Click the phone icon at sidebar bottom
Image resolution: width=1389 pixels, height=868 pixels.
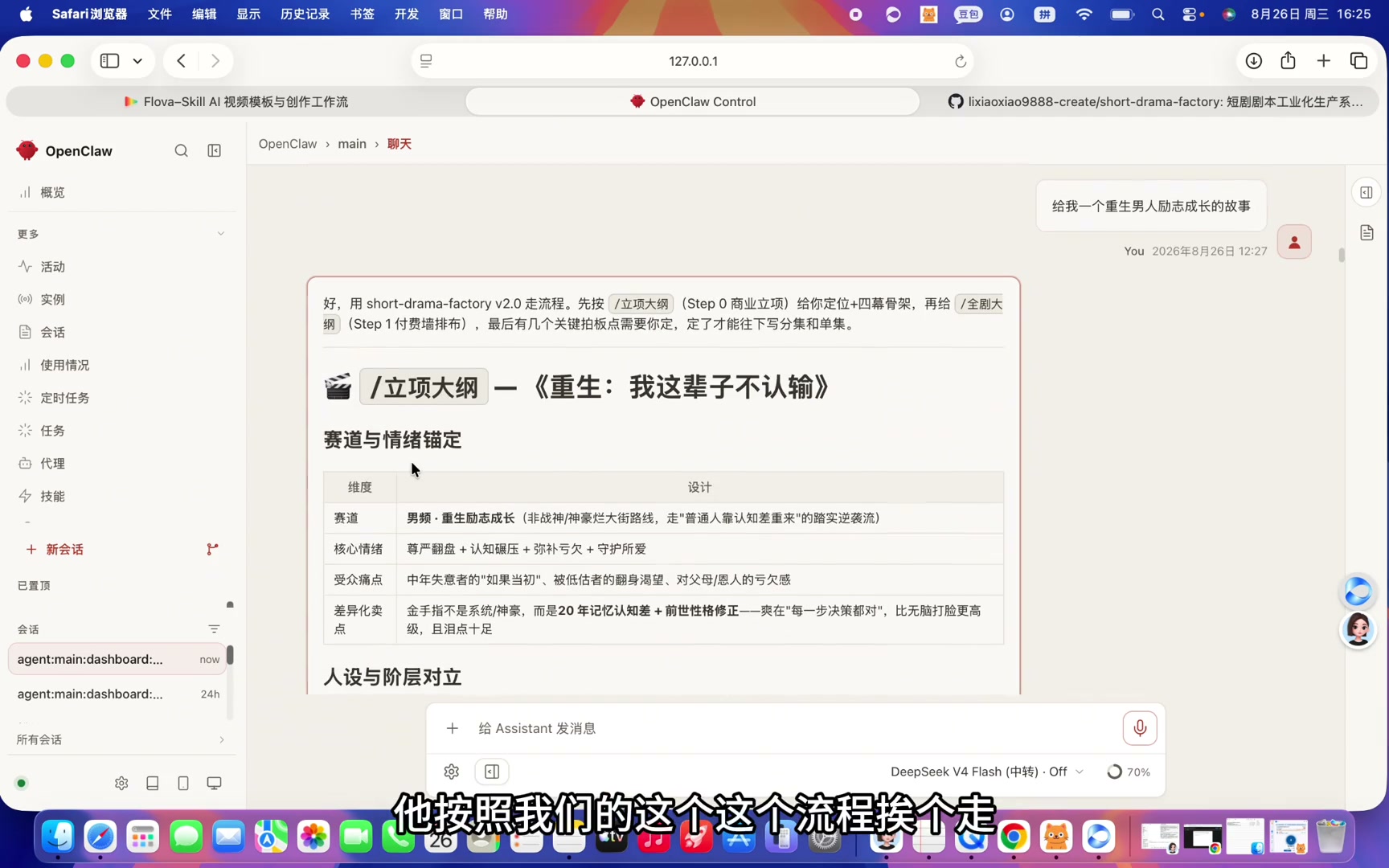183,784
